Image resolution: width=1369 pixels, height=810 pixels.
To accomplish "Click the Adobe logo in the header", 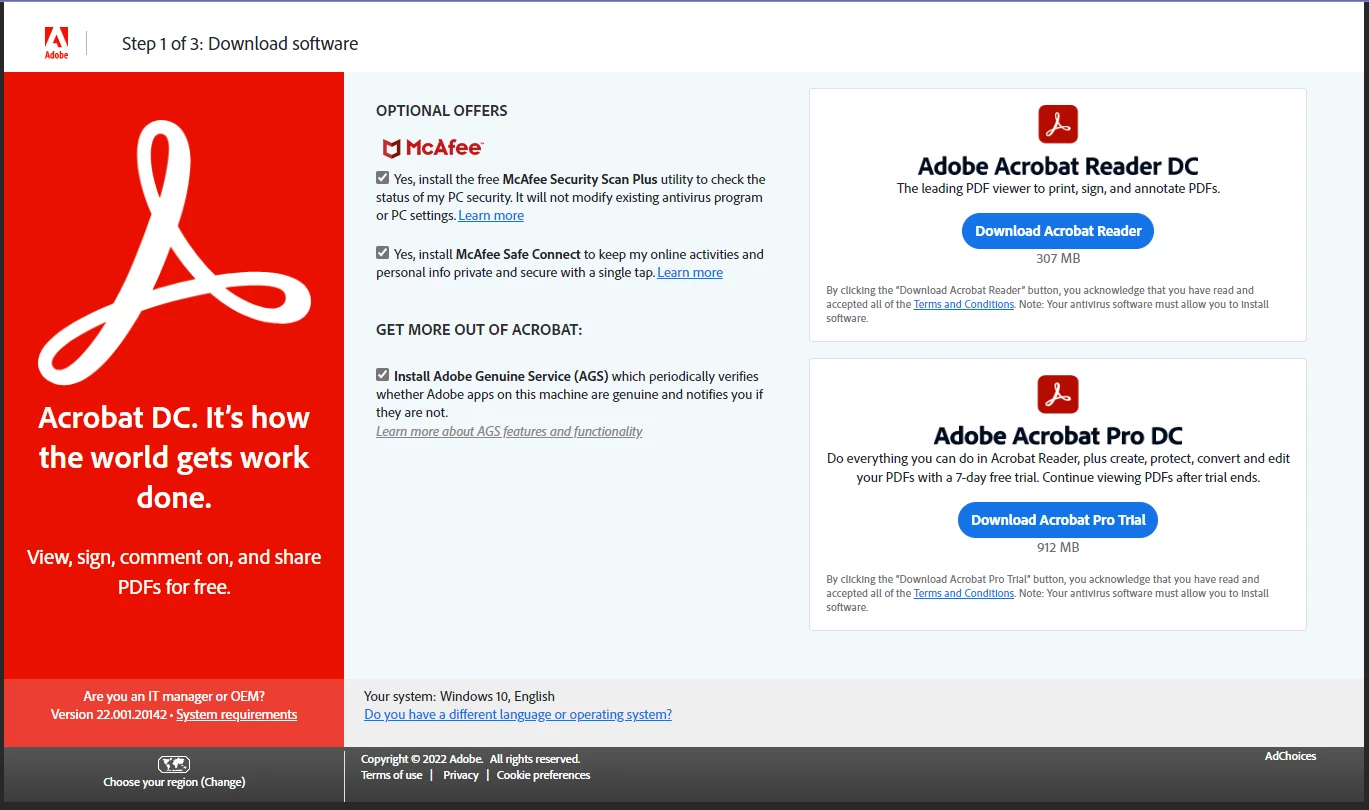I will [x=57, y=43].
